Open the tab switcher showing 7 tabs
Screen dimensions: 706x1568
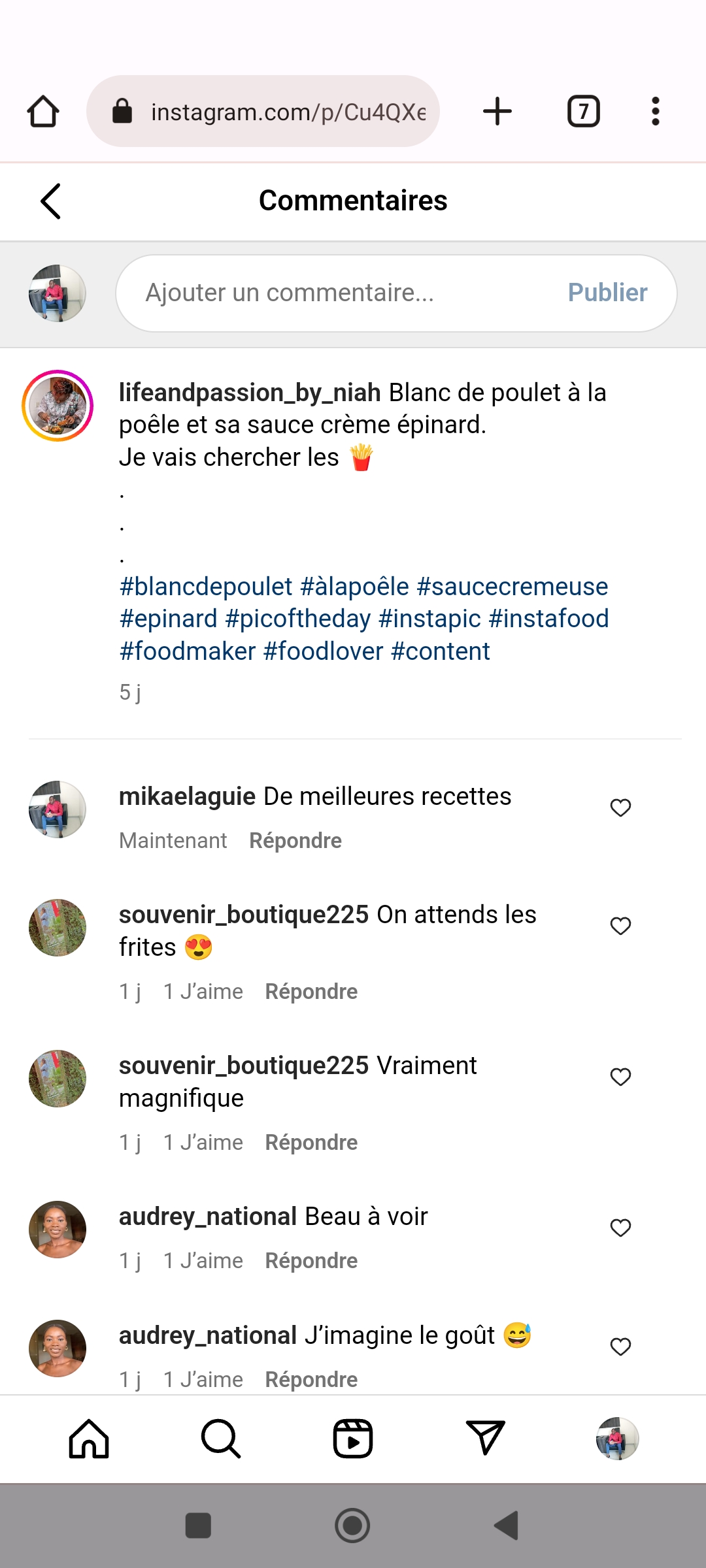(x=583, y=111)
